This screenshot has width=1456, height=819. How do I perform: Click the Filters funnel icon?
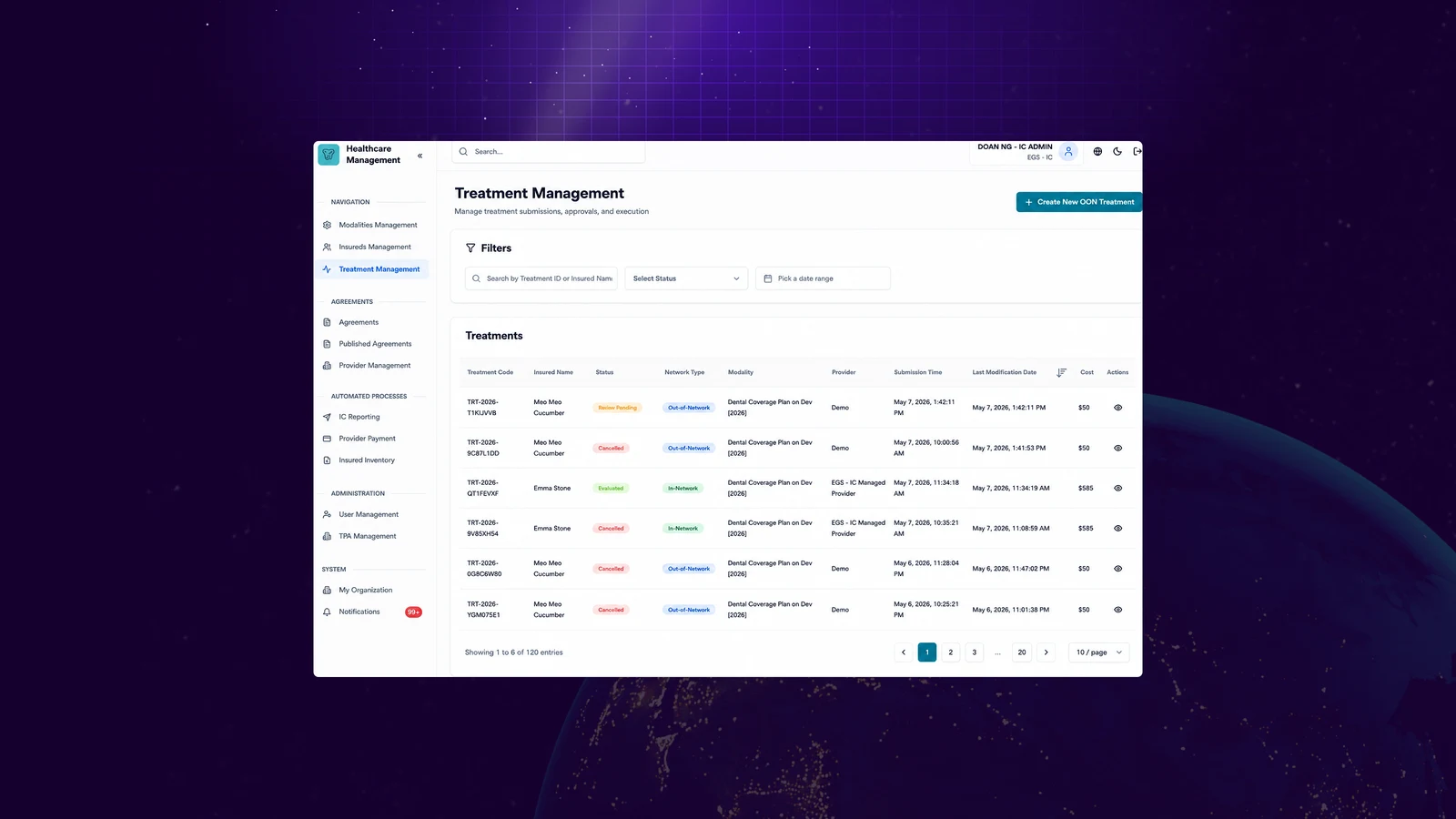pos(470,248)
